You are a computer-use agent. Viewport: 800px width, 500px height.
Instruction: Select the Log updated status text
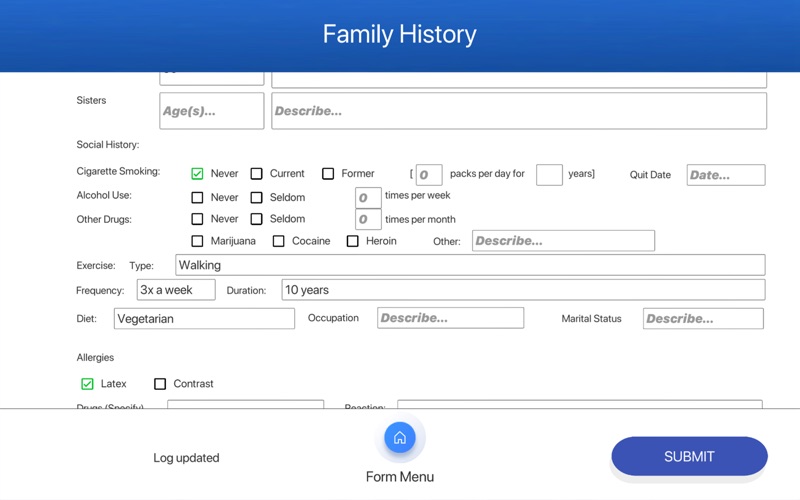(x=186, y=458)
